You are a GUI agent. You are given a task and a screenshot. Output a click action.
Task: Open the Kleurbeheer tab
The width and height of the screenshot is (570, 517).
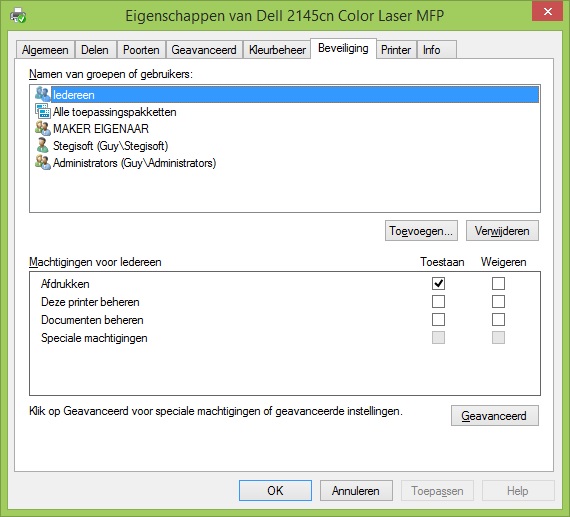[x=277, y=50]
